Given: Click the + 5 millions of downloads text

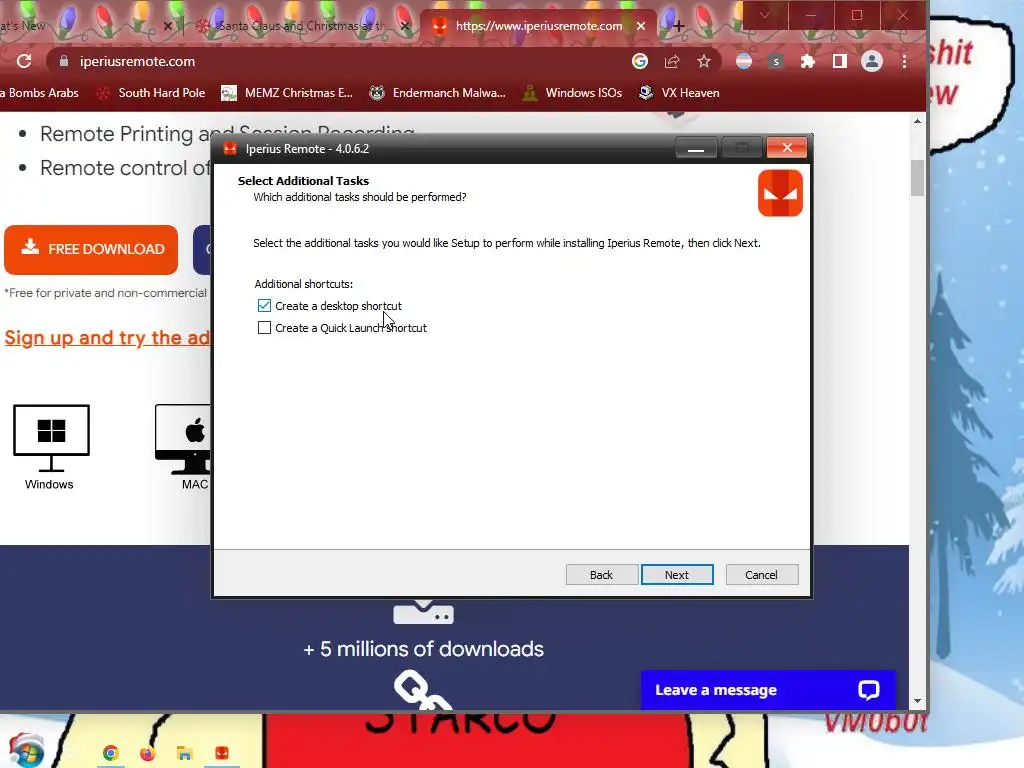Looking at the screenshot, I should (x=423, y=649).
